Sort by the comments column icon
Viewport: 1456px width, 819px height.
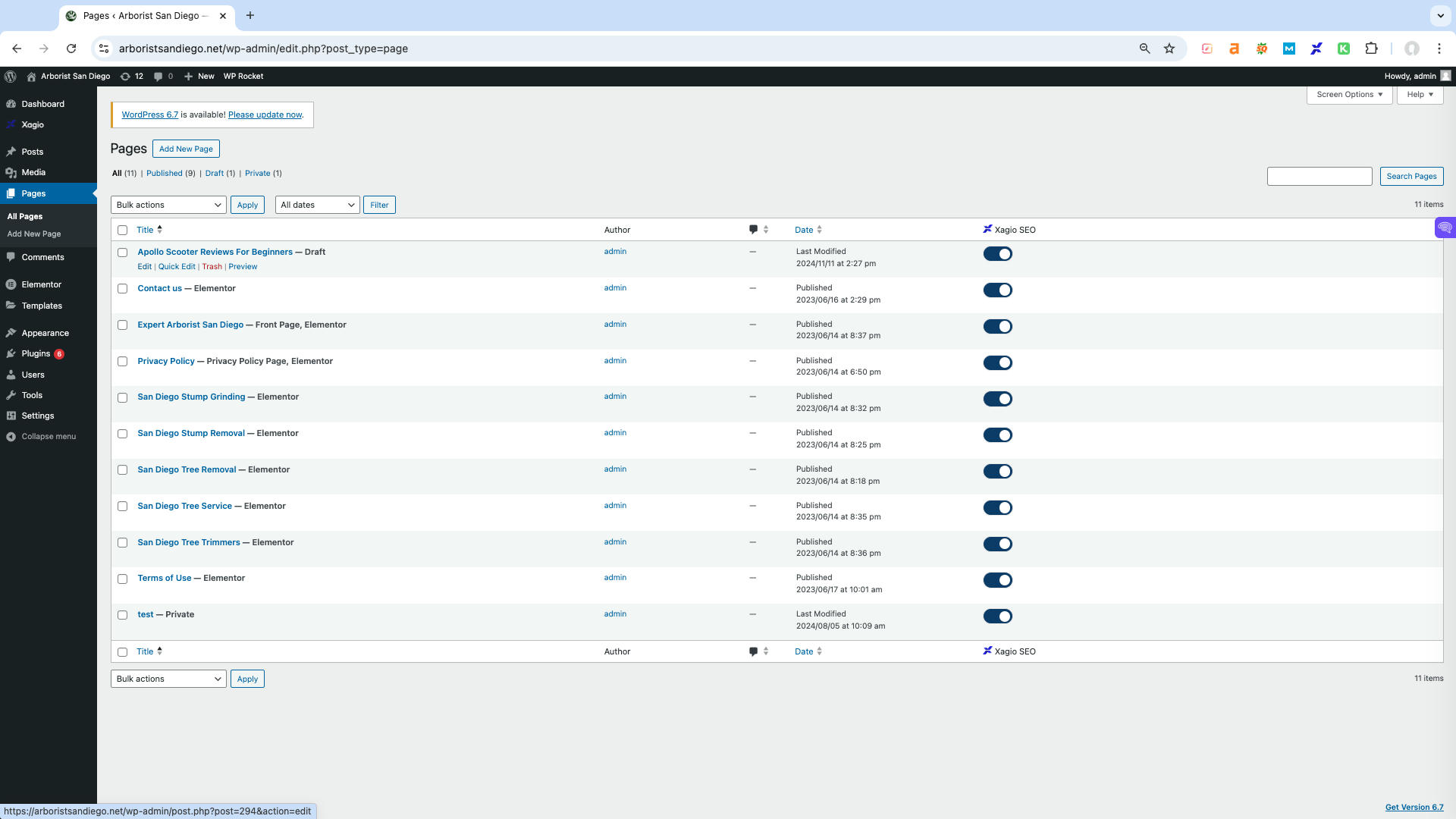(758, 230)
